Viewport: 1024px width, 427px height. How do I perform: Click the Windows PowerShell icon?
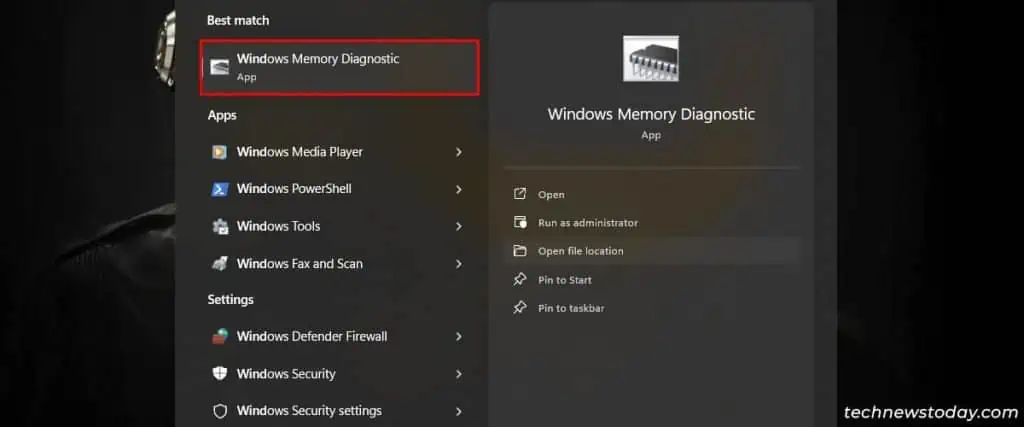coord(219,189)
